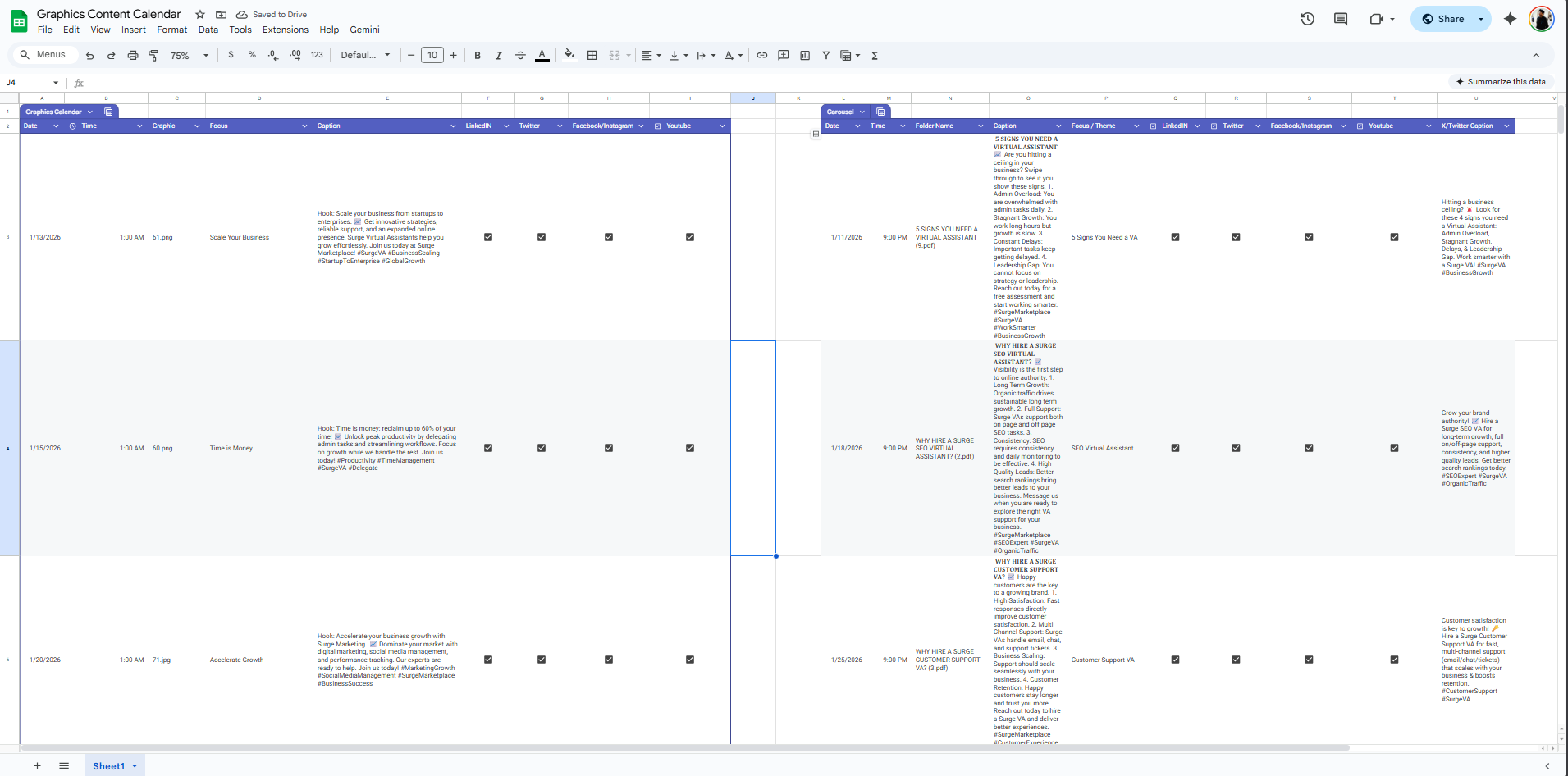Click the Insert chart icon
Image resolution: width=1568 pixels, height=776 pixels.
(x=805, y=56)
